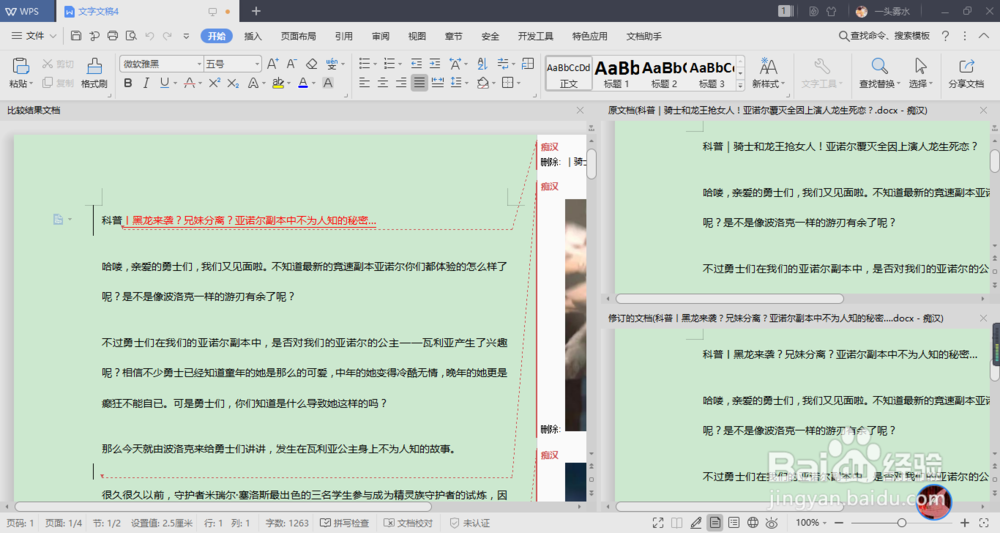Click the redo arrow icon
1000x533 pixels.
click(x=168, y=36)
